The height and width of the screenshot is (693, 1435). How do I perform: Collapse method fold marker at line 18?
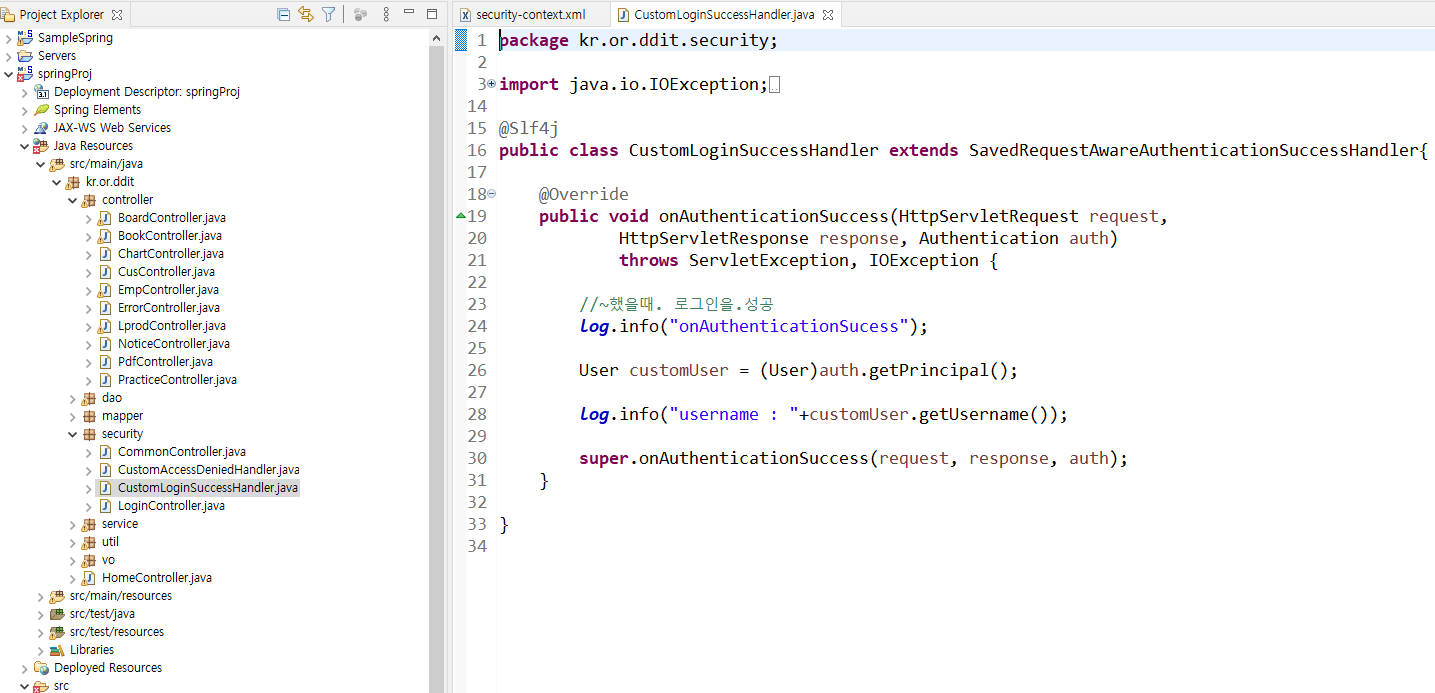pos(491,194)
